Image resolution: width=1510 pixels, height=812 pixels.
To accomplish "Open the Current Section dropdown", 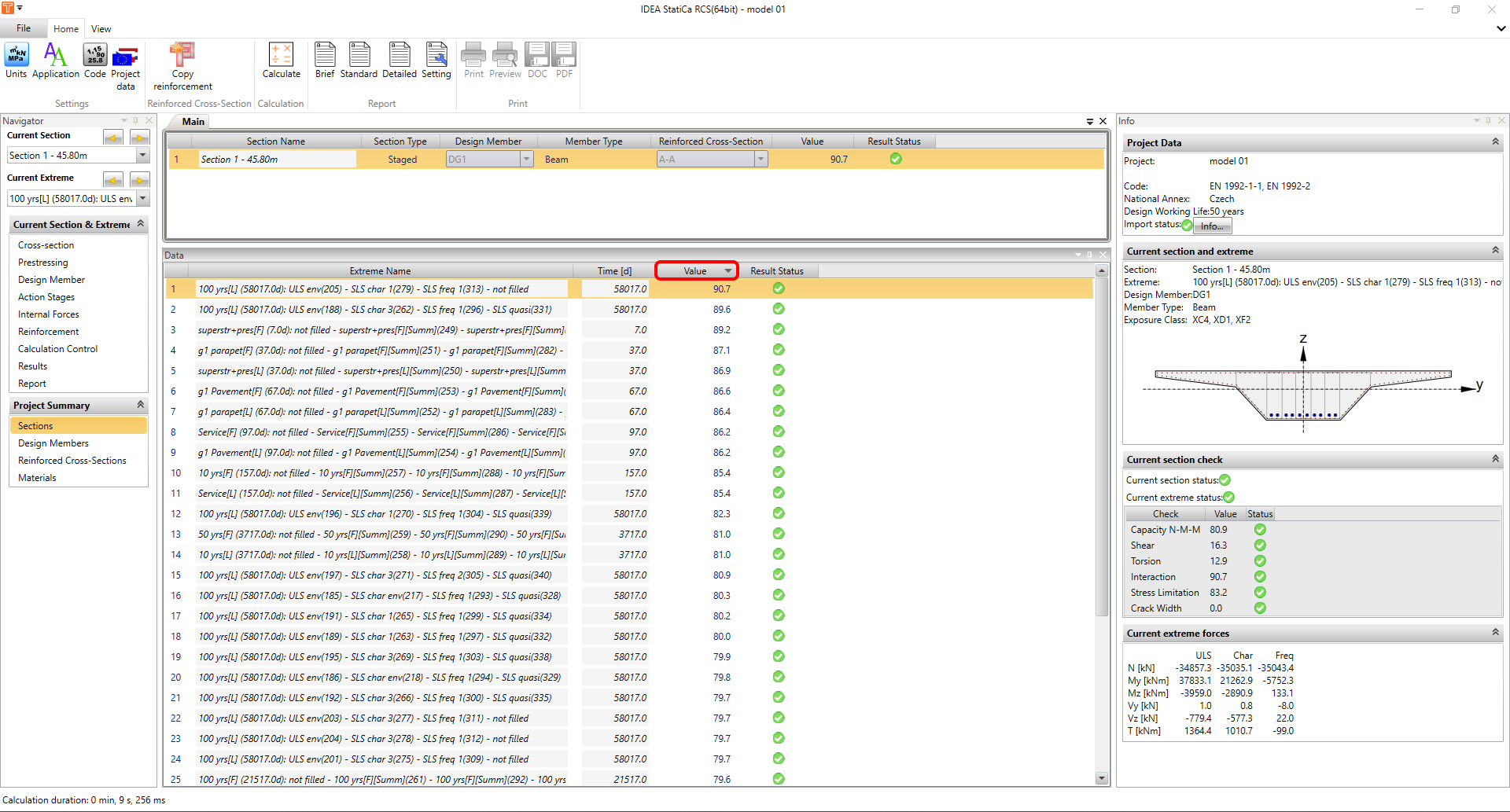I will coord(143,156).
